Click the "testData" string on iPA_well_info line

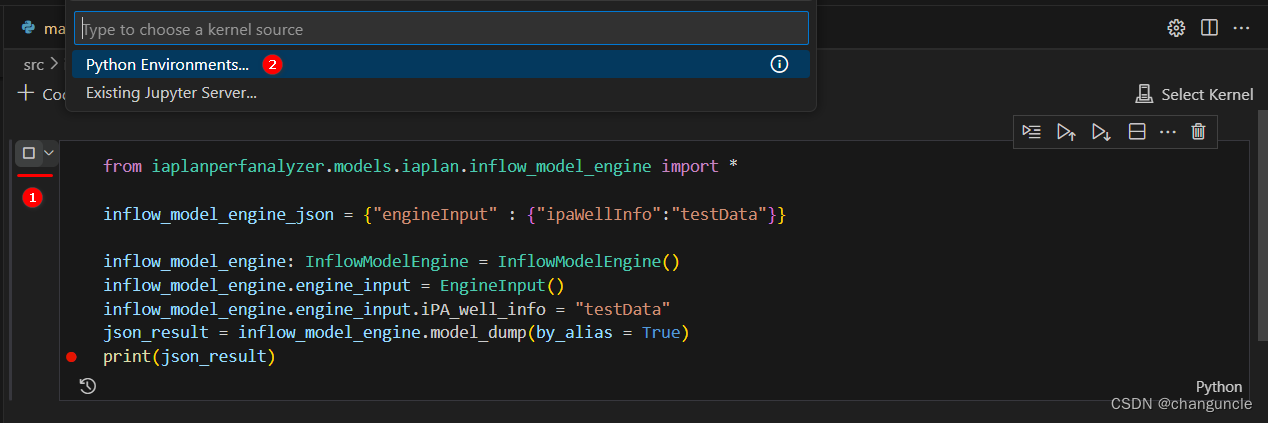pyautogui.click(x=622, y=309)
